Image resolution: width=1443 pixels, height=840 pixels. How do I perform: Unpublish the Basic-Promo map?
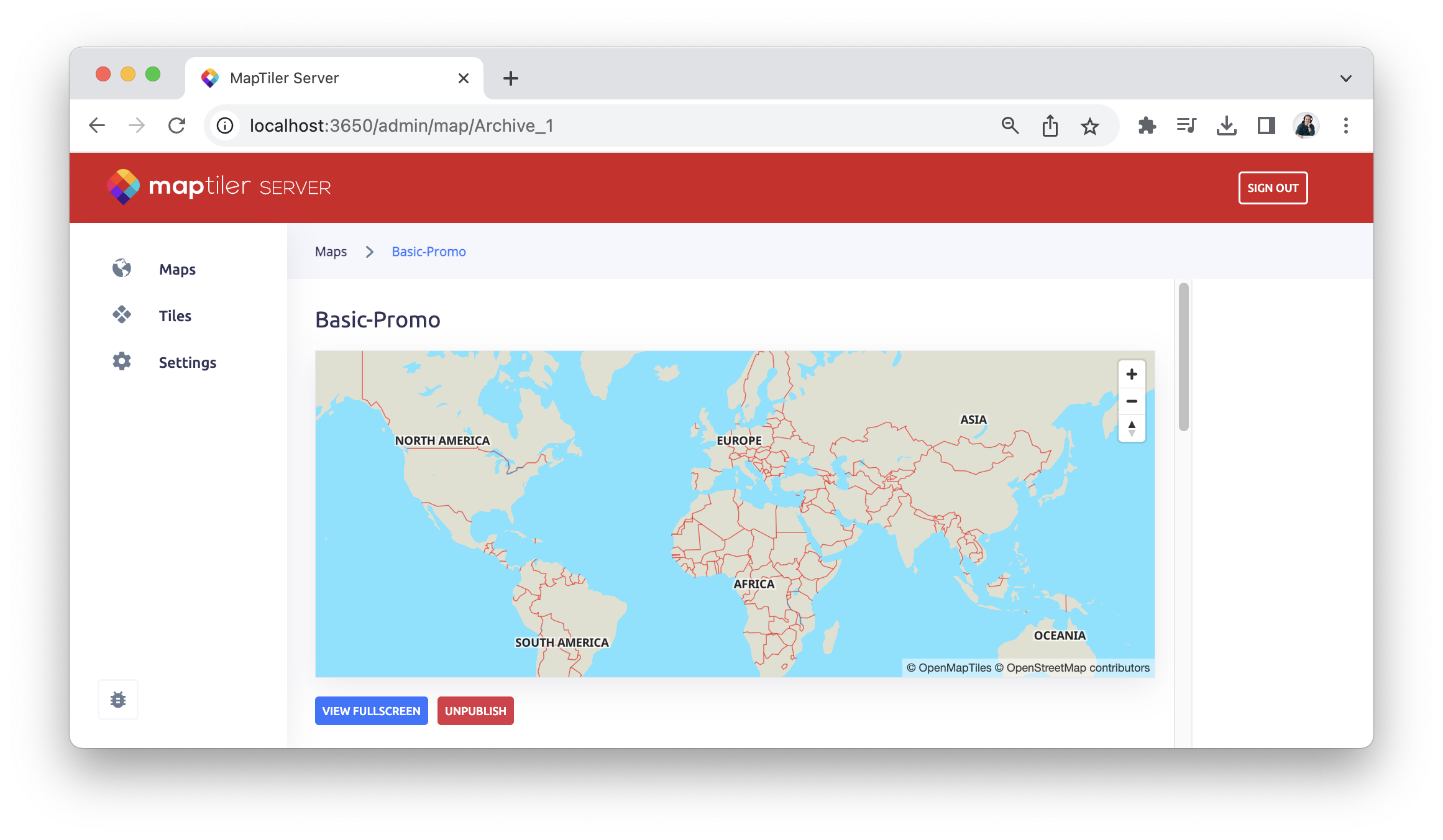tap(475, 711)
